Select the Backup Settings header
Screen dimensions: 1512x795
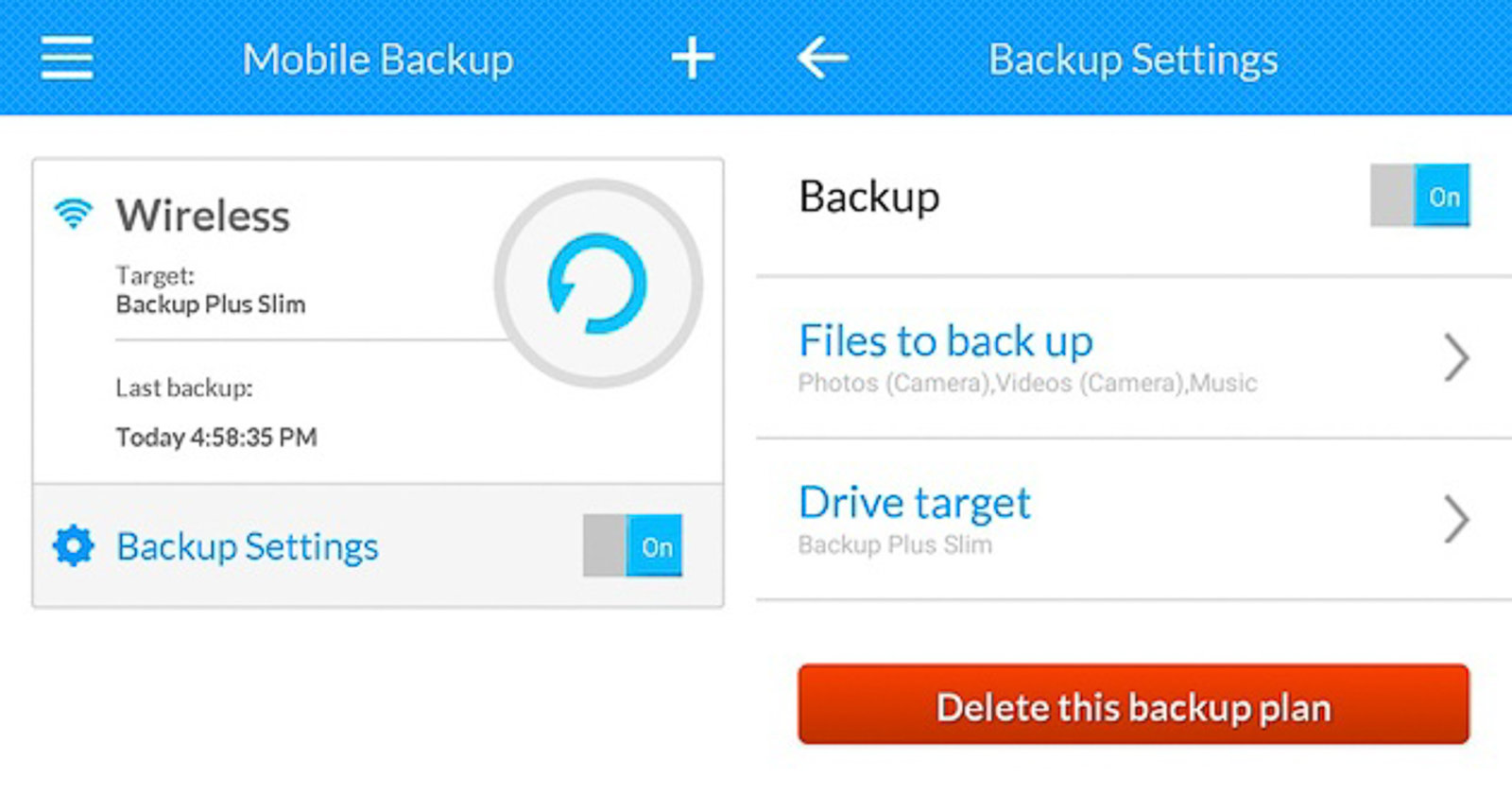pos(1132,59)
